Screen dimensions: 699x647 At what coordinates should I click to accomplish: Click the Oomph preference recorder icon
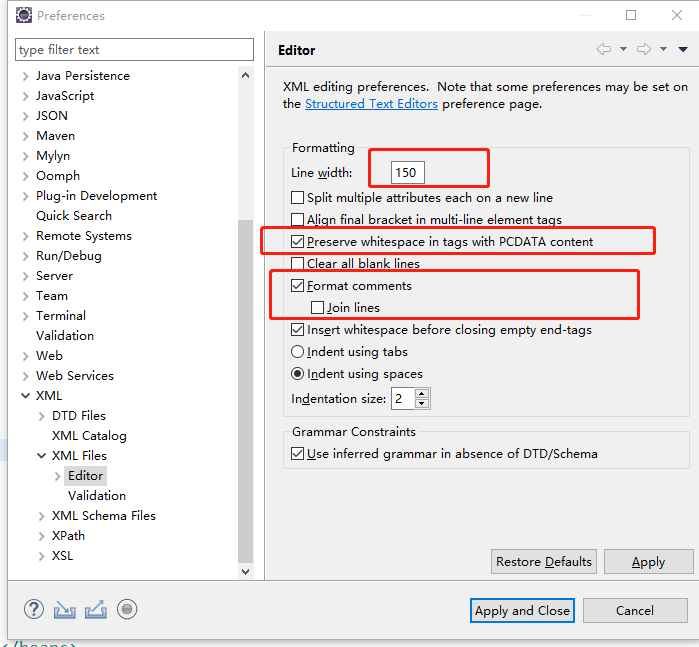[126, 609]
